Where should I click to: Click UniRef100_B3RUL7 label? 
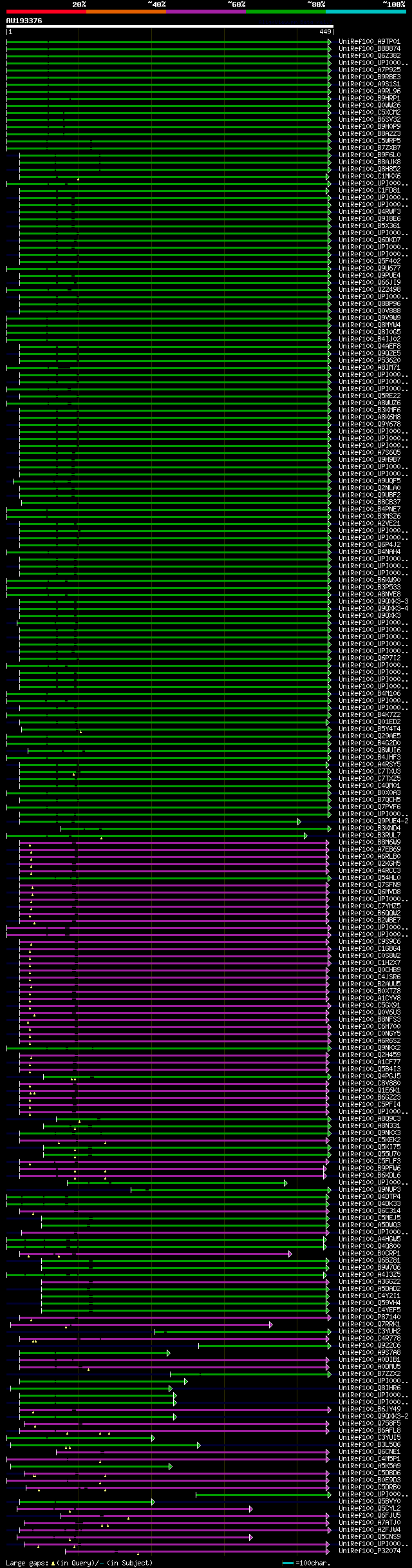(x=370, y=836)
